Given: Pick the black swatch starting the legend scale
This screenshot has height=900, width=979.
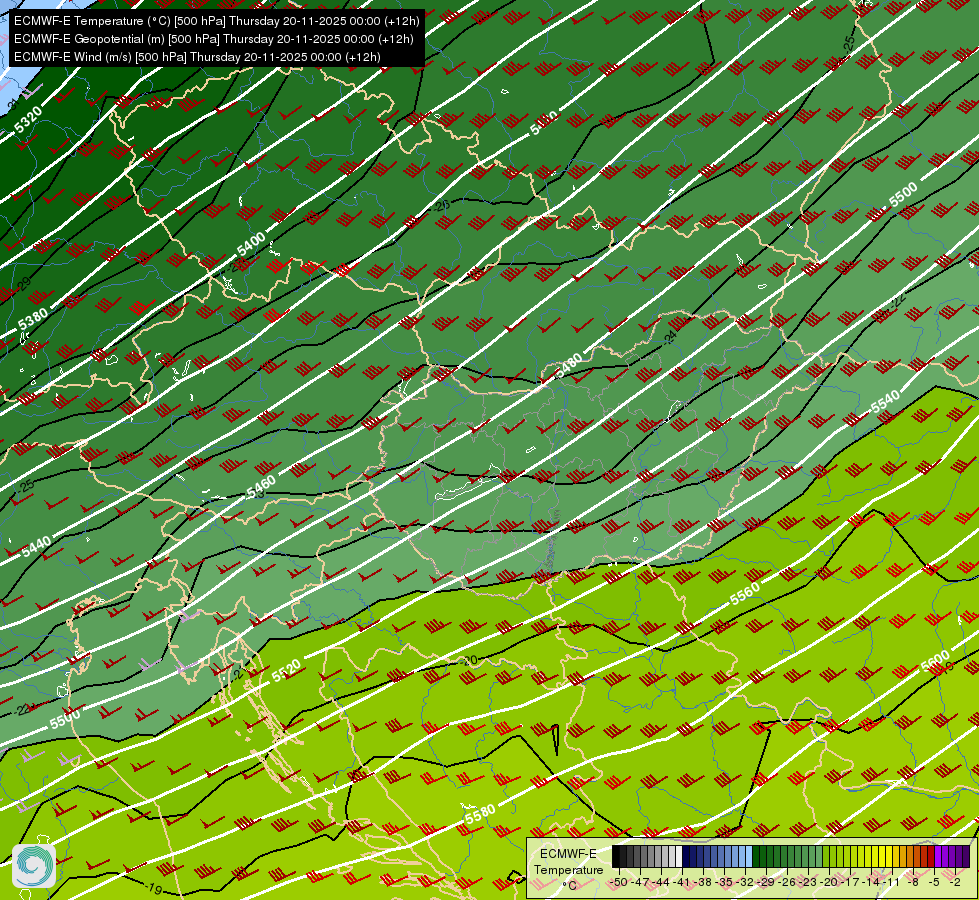Looking at the screenshot, I should pyautogui.click(x=616, y=856).
